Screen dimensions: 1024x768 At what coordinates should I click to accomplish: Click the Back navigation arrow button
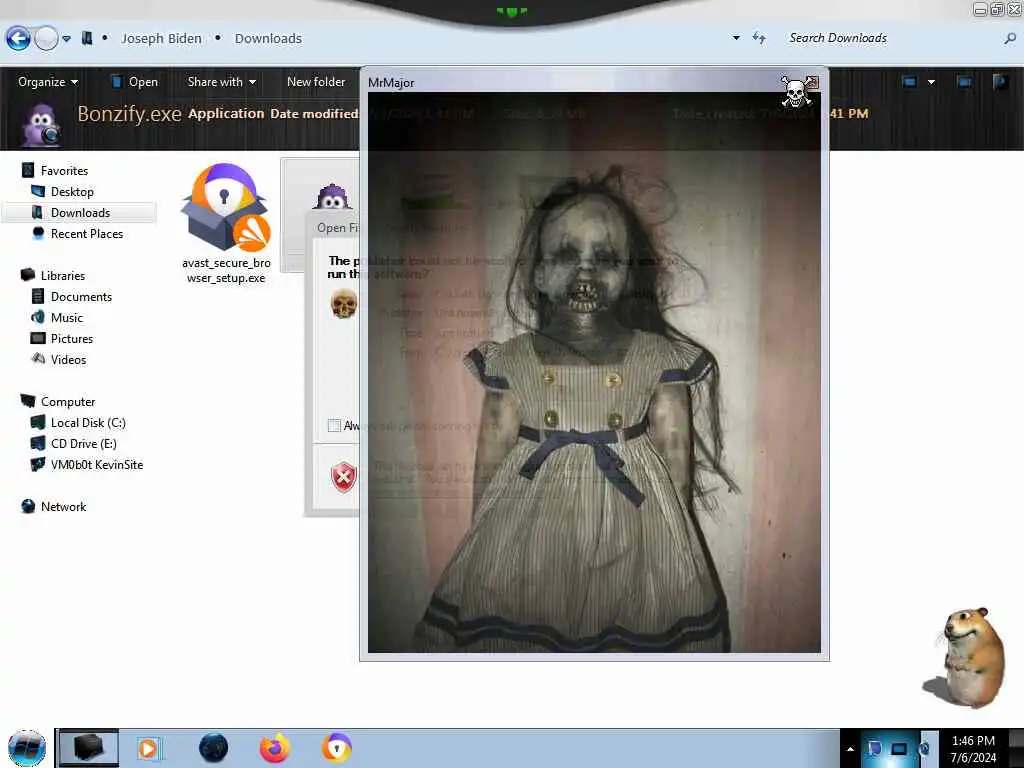(18, 39)
